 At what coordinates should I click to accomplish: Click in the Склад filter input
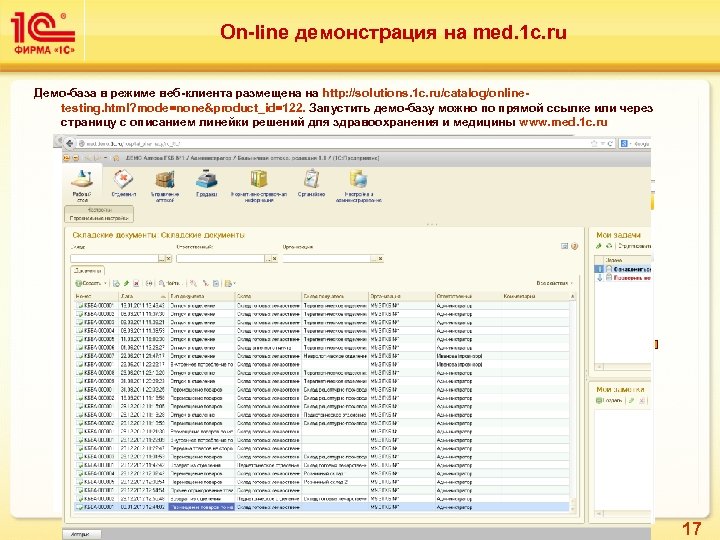click(x=114, y=259)
